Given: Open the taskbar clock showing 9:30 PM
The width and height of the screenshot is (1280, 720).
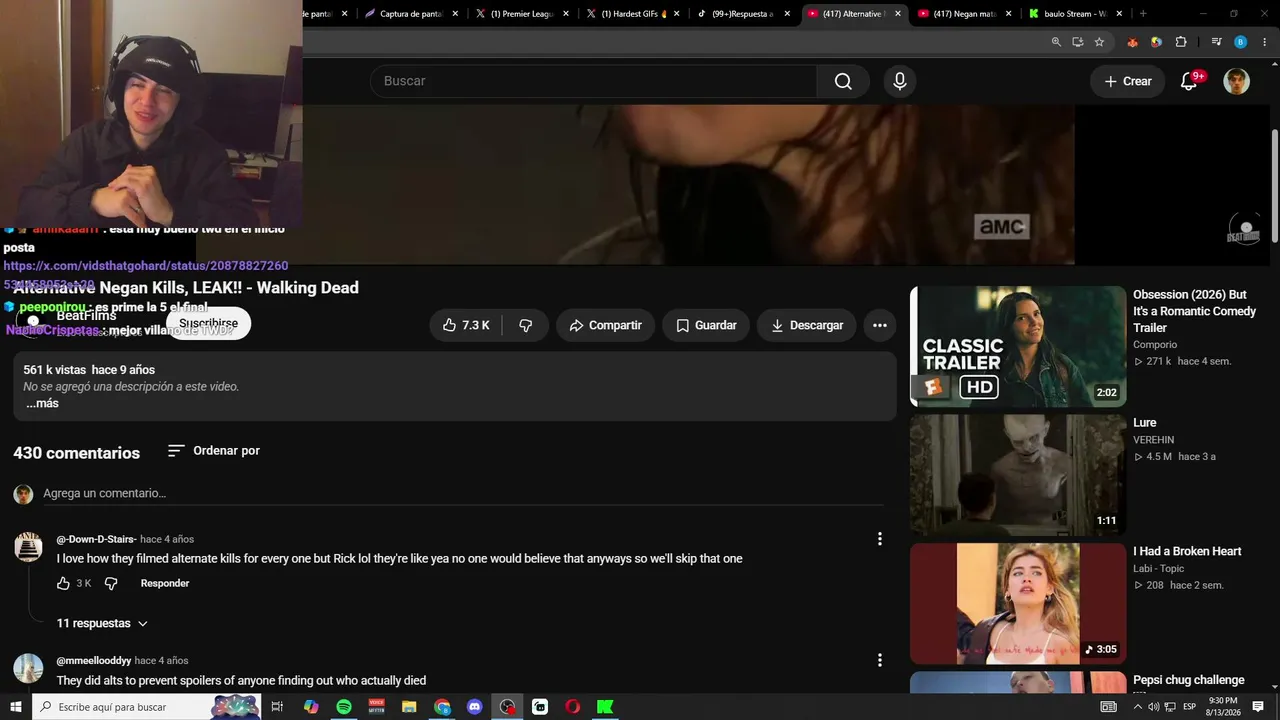Looking at the screenshot, I should tap(1223, 707).
